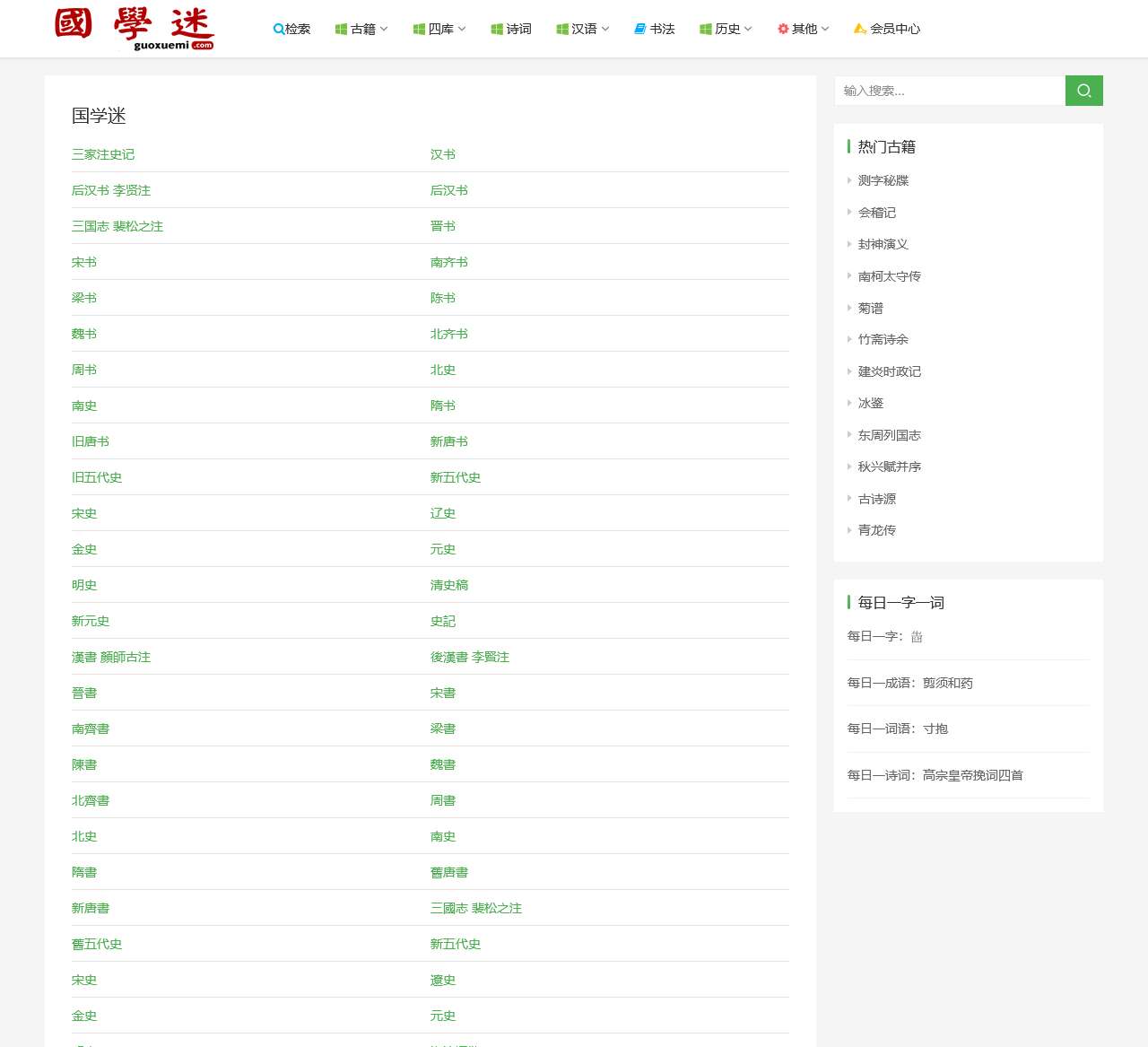Open the 后汉书 李贤注 link
Viewport: 1148px width, 1047px height.
111,190
